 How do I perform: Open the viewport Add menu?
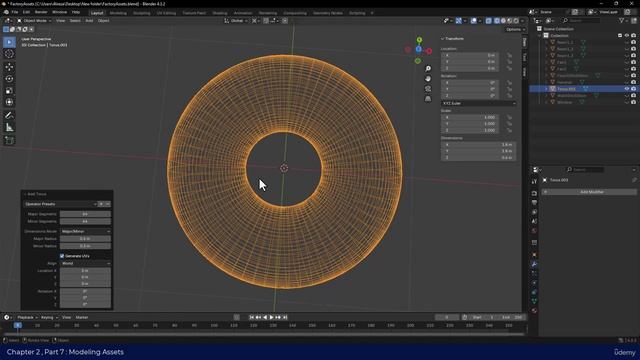click(89, 20)
